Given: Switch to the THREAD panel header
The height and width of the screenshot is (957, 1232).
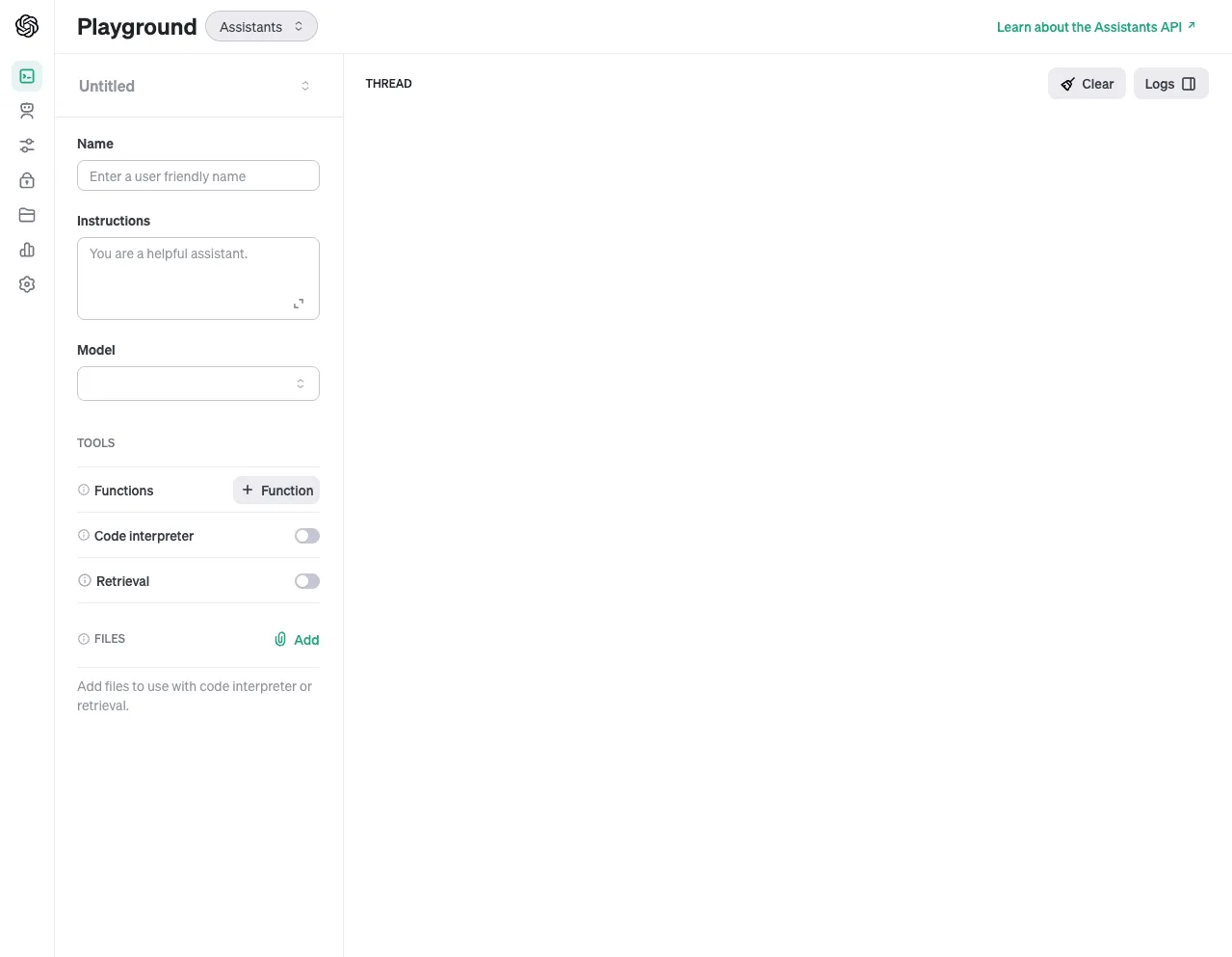Looking at the screenshot, I should tap(388, 83).
